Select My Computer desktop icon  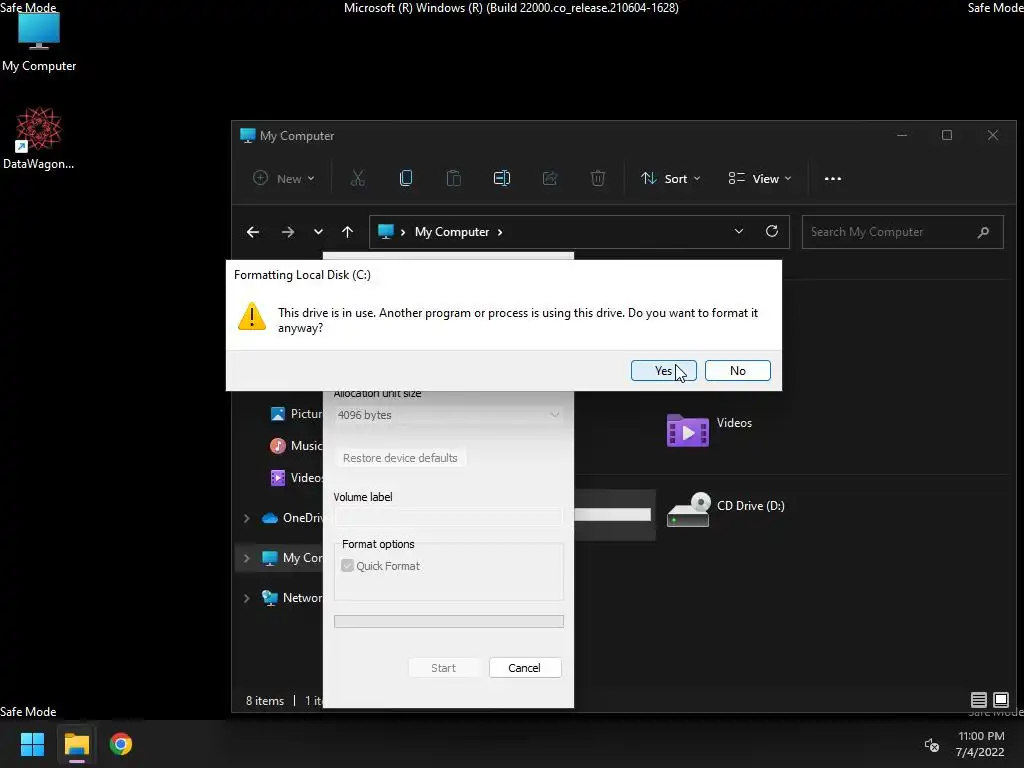tap(39, 42)
